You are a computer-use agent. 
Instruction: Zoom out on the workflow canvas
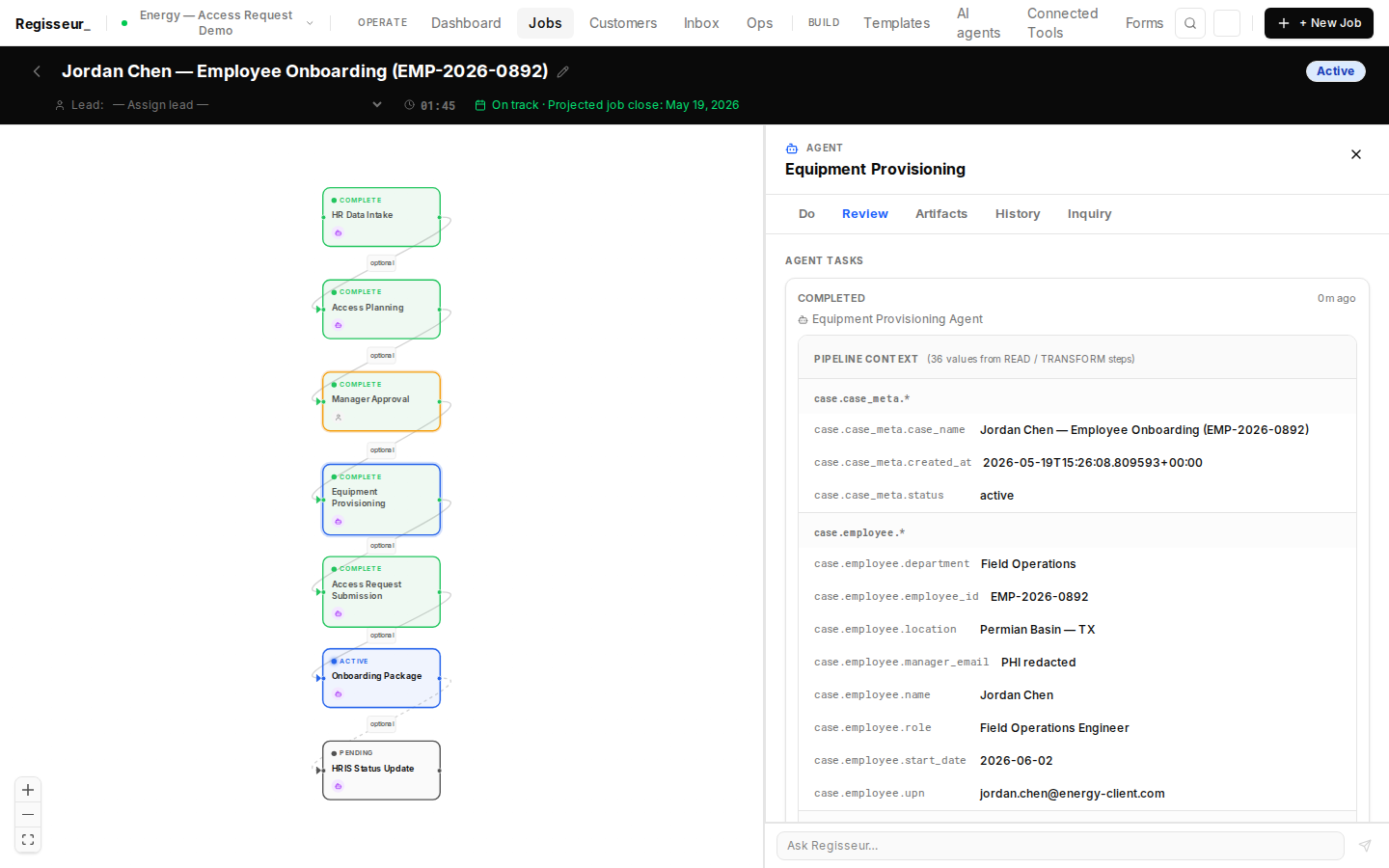(28, 815)
